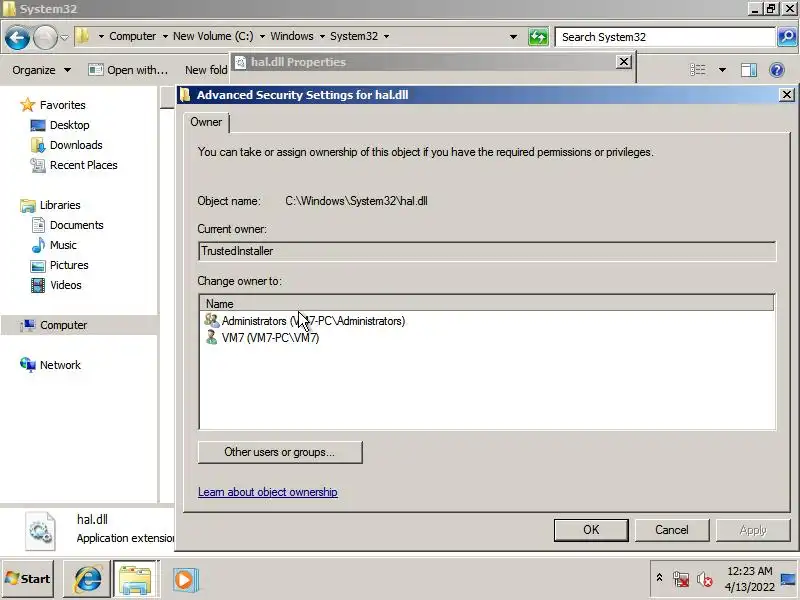This screenshot has width=800, height=600.
Task: Click the Name column header
Action: (x=487, y=304)
